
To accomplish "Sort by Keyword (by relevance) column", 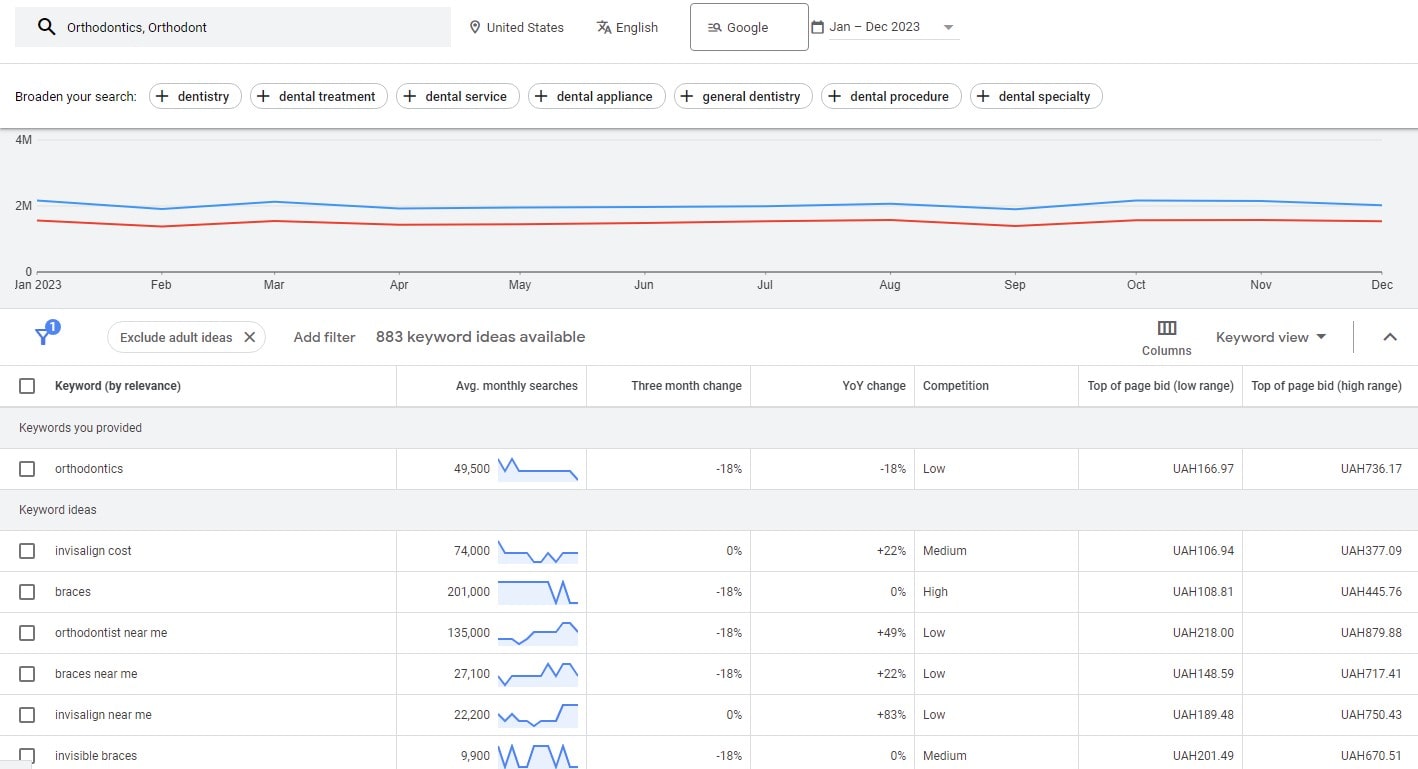I will [x=118, y=386].
